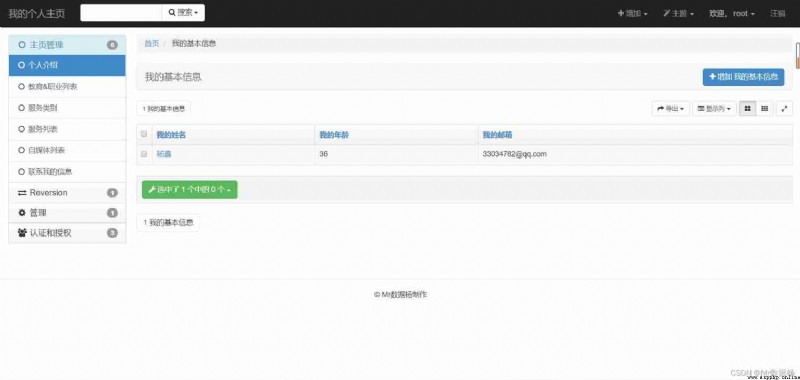Open 联系我的信息 in the sidebar
Screen dimensions: 800x380
tap(67, 172)
